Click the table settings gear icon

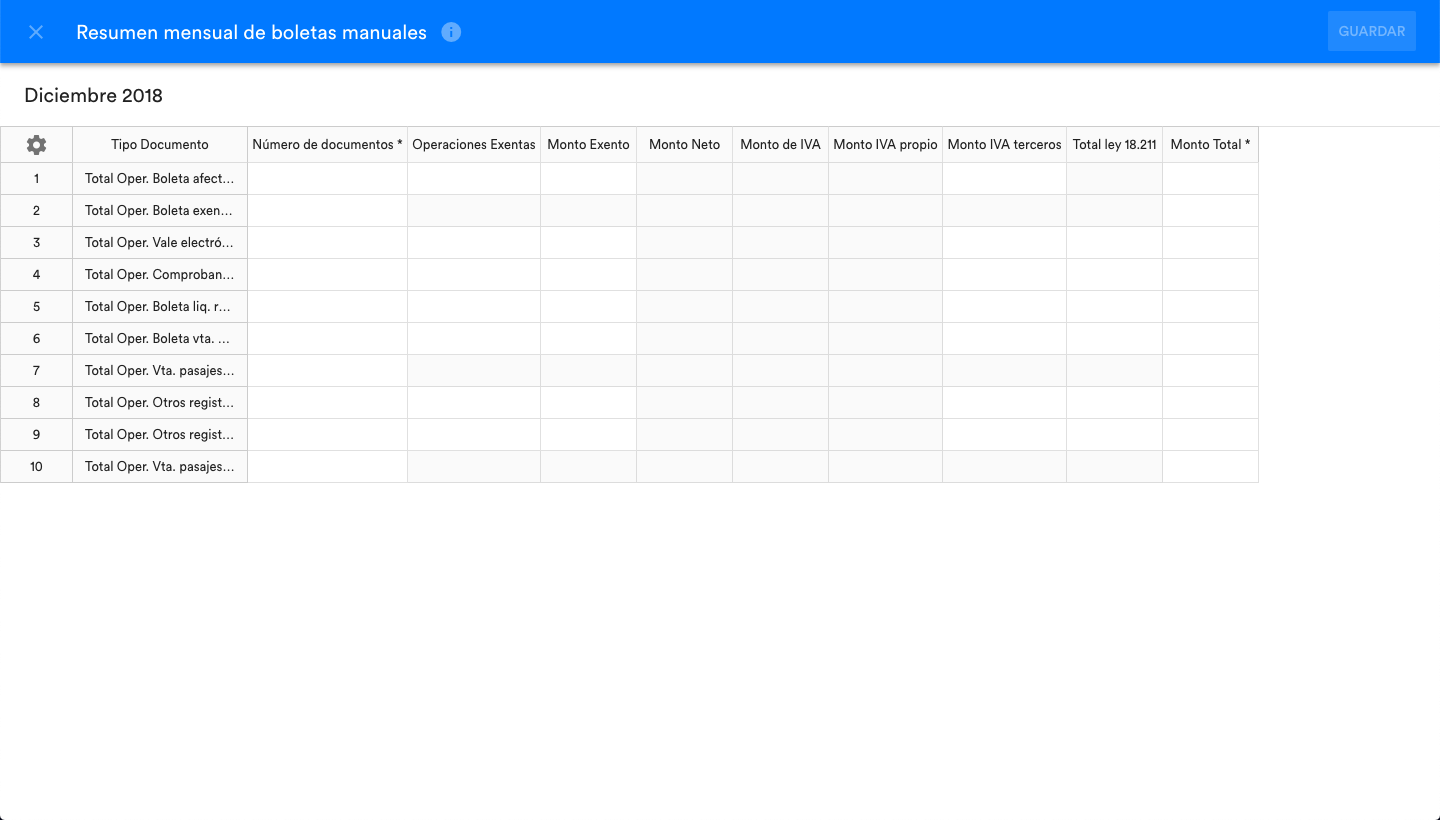(x=36, y=145)
